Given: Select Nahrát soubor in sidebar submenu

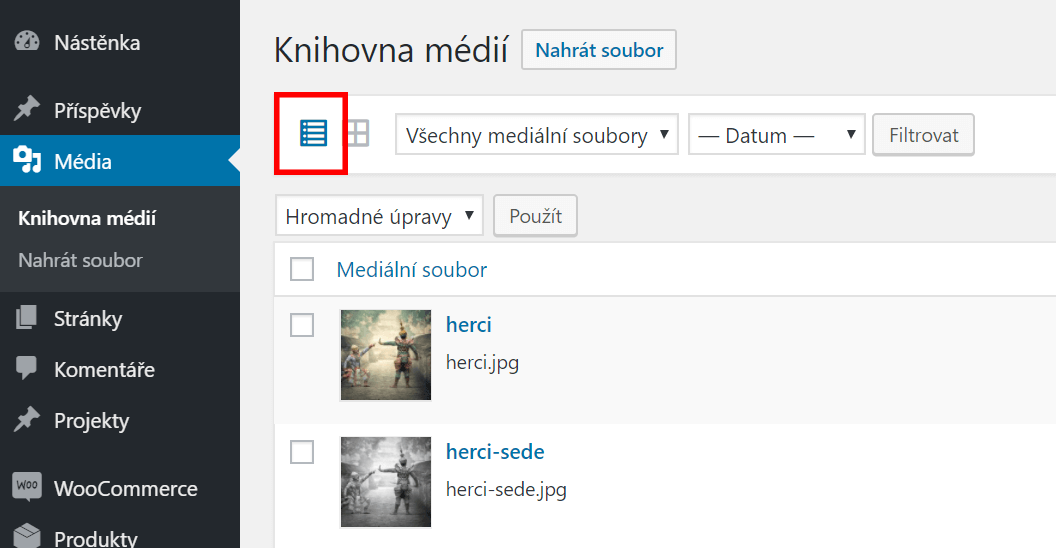Looking at the screenshot, I should [80, 261].
